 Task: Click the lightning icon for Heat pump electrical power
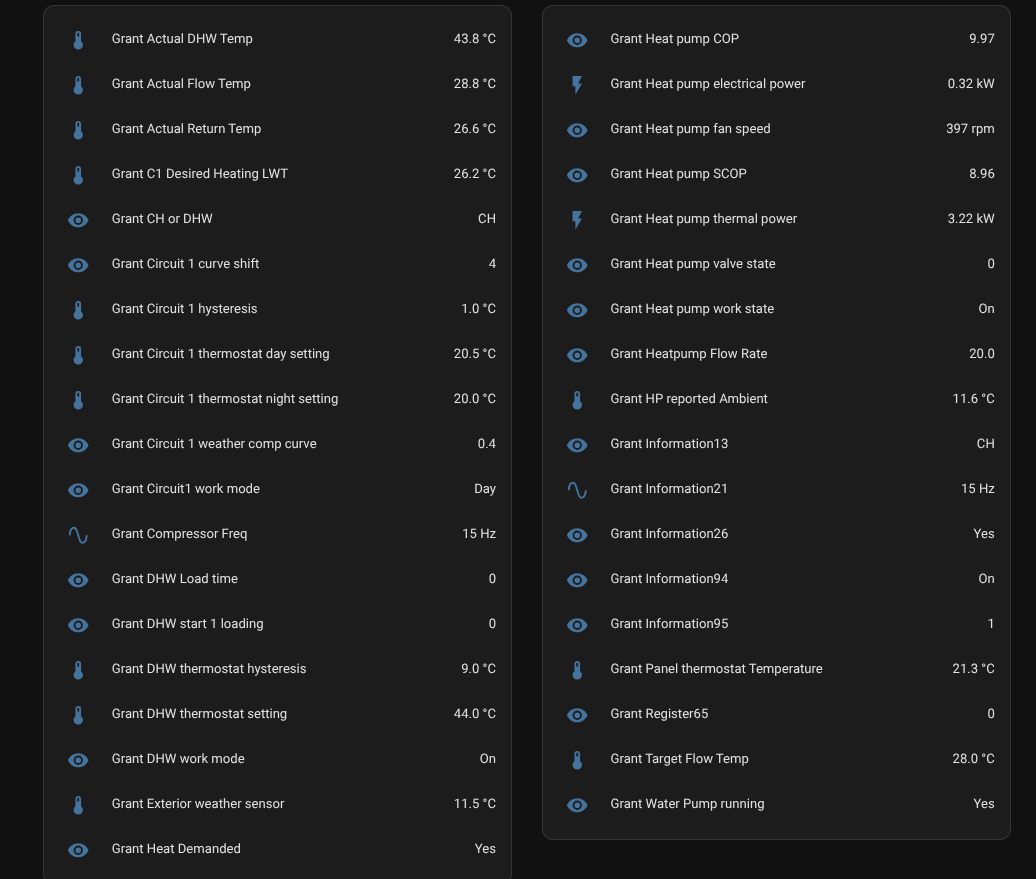pyautogui.click(x=577, y=85)
